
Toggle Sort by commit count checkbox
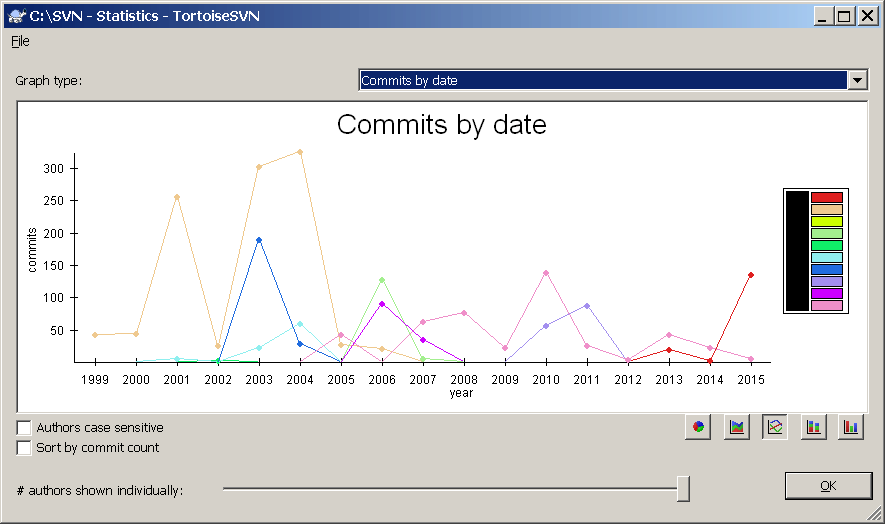24,448
